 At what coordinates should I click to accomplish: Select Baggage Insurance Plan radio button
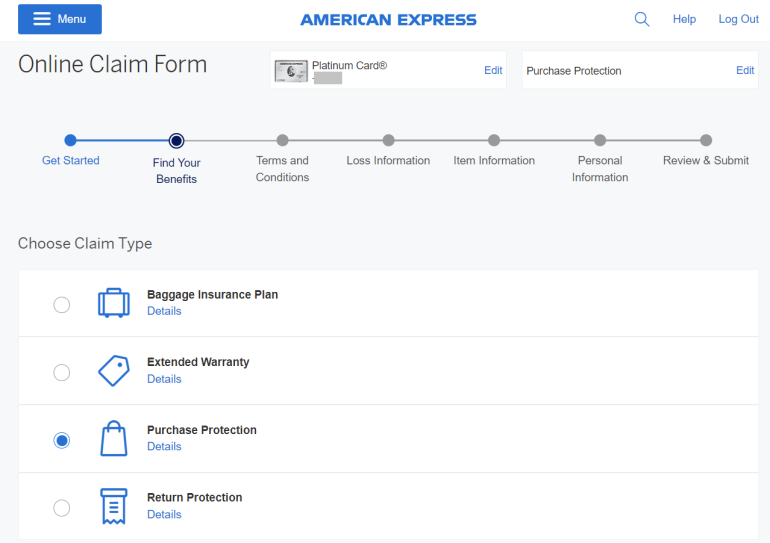(62, 304)
